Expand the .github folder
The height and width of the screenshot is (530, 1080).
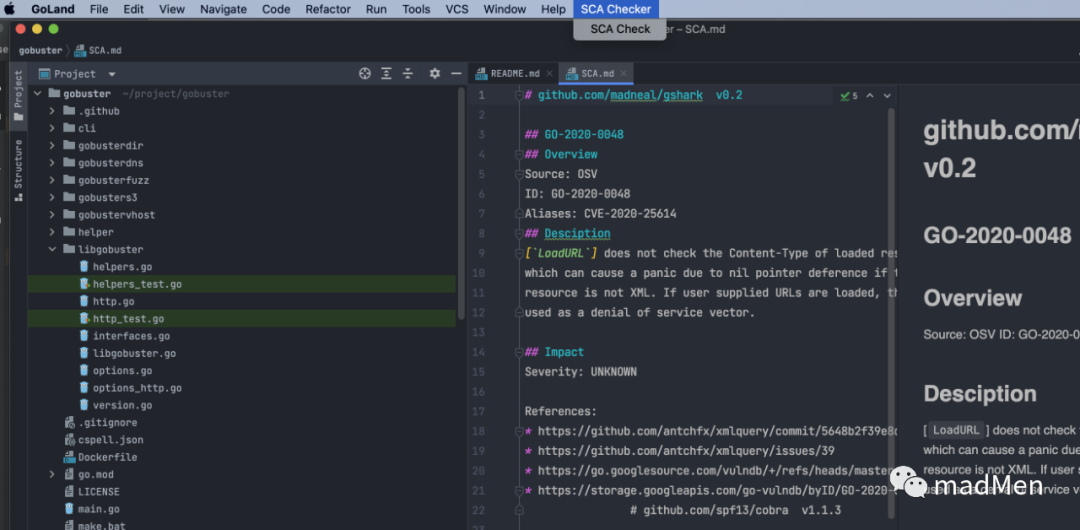[x=52, y=111]
